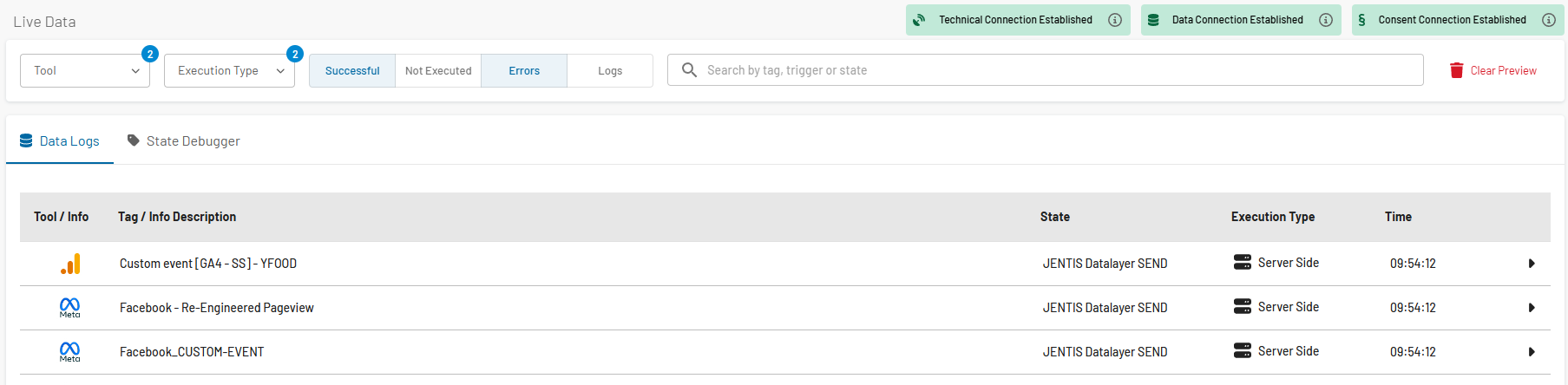The width and height of the screenshot is (1568, 385).
Task: Click the Google Analytics icon in first row
Action: [70, 264]
